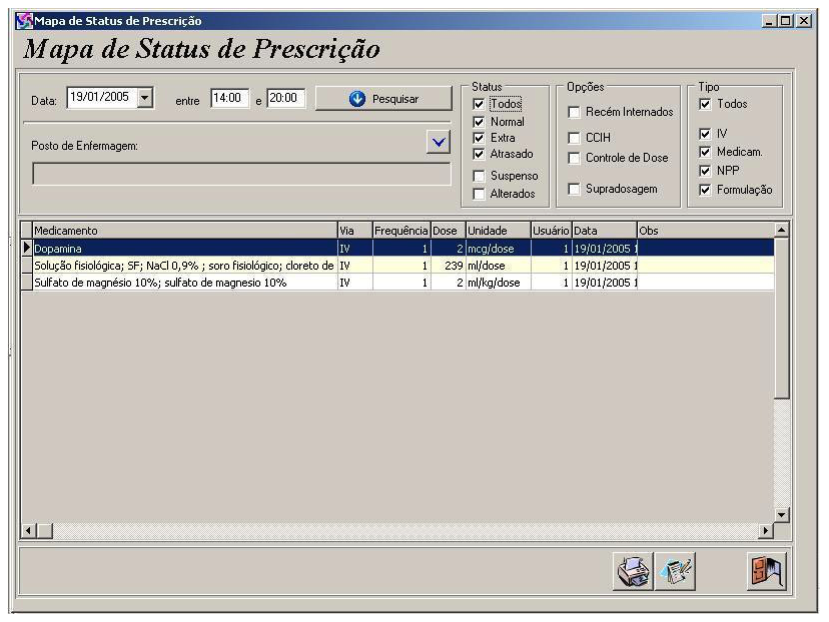Uncheck the Atrasado checkbox

[x=478, y=154]
